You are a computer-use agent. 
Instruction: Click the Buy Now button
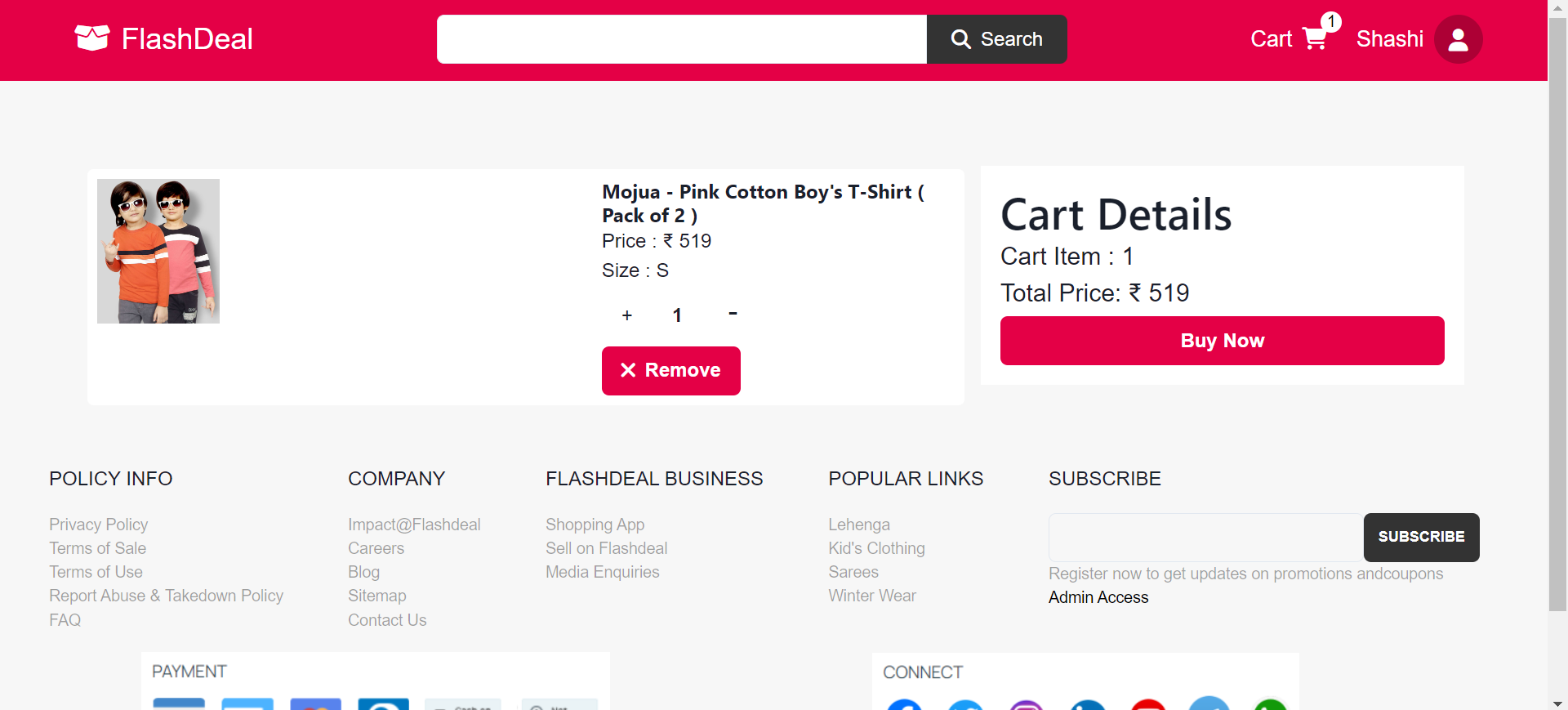pyautogui.click(x=1223, y=341)
